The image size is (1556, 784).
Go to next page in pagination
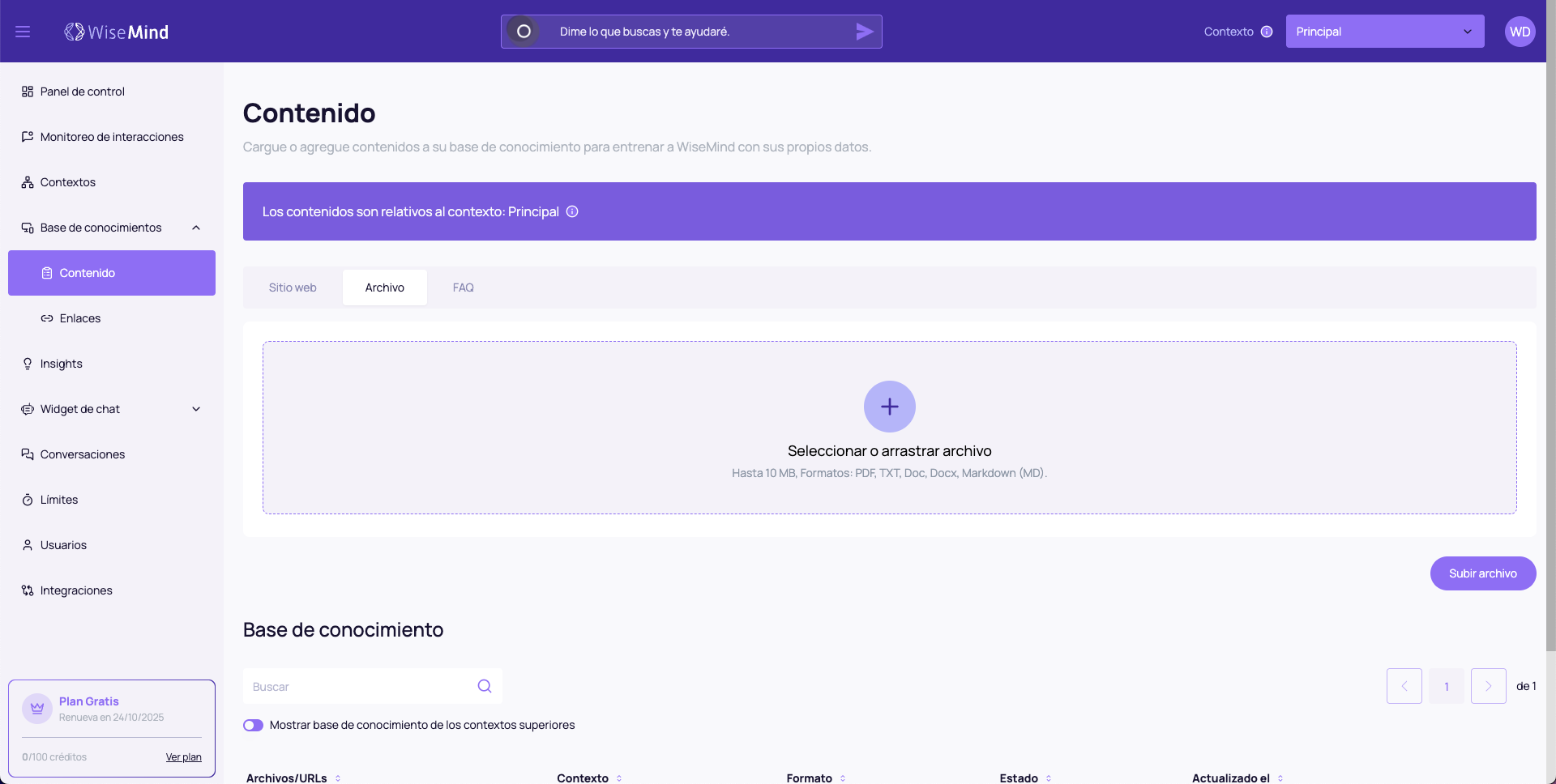click(1488, 686)
